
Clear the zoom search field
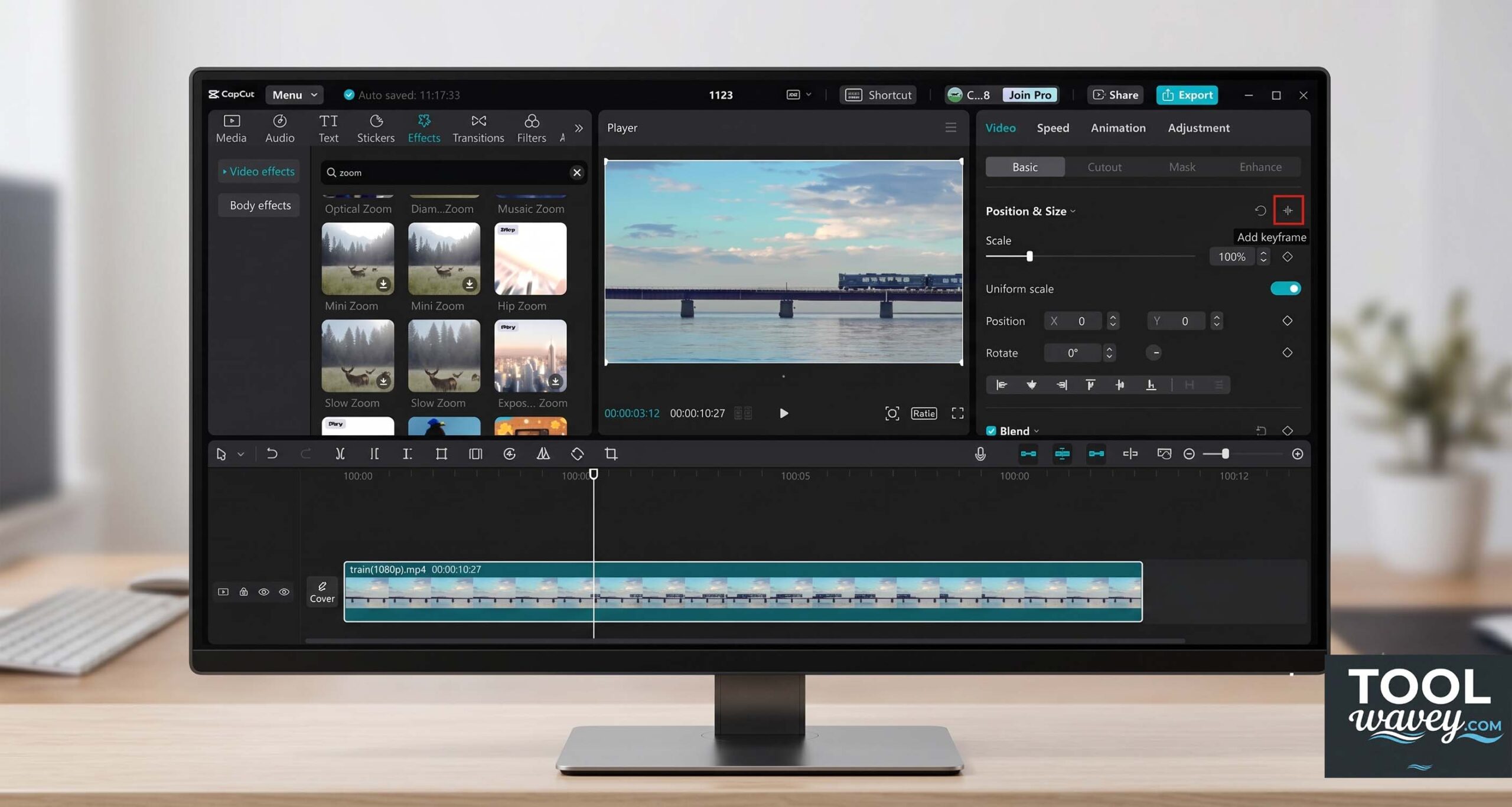(577, 172)
